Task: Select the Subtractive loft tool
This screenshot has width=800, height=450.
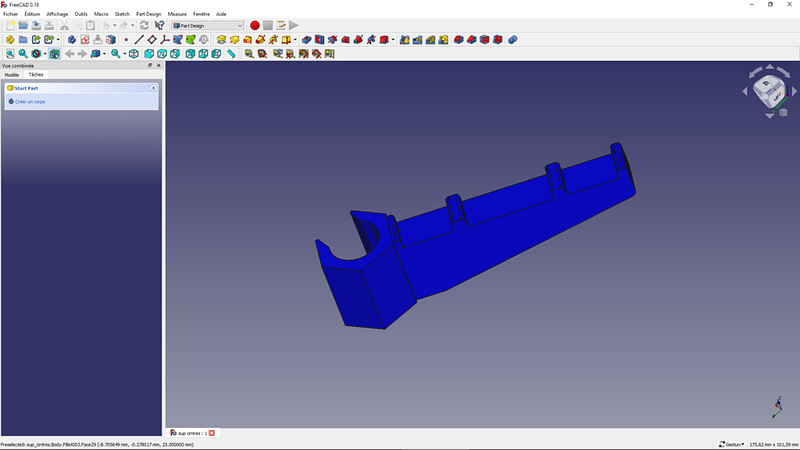Action: pyautogui.click(x=345, y=40)
